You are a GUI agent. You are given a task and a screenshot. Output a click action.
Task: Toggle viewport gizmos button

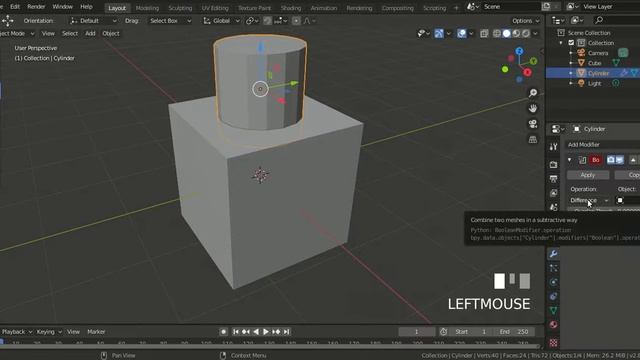439,33
